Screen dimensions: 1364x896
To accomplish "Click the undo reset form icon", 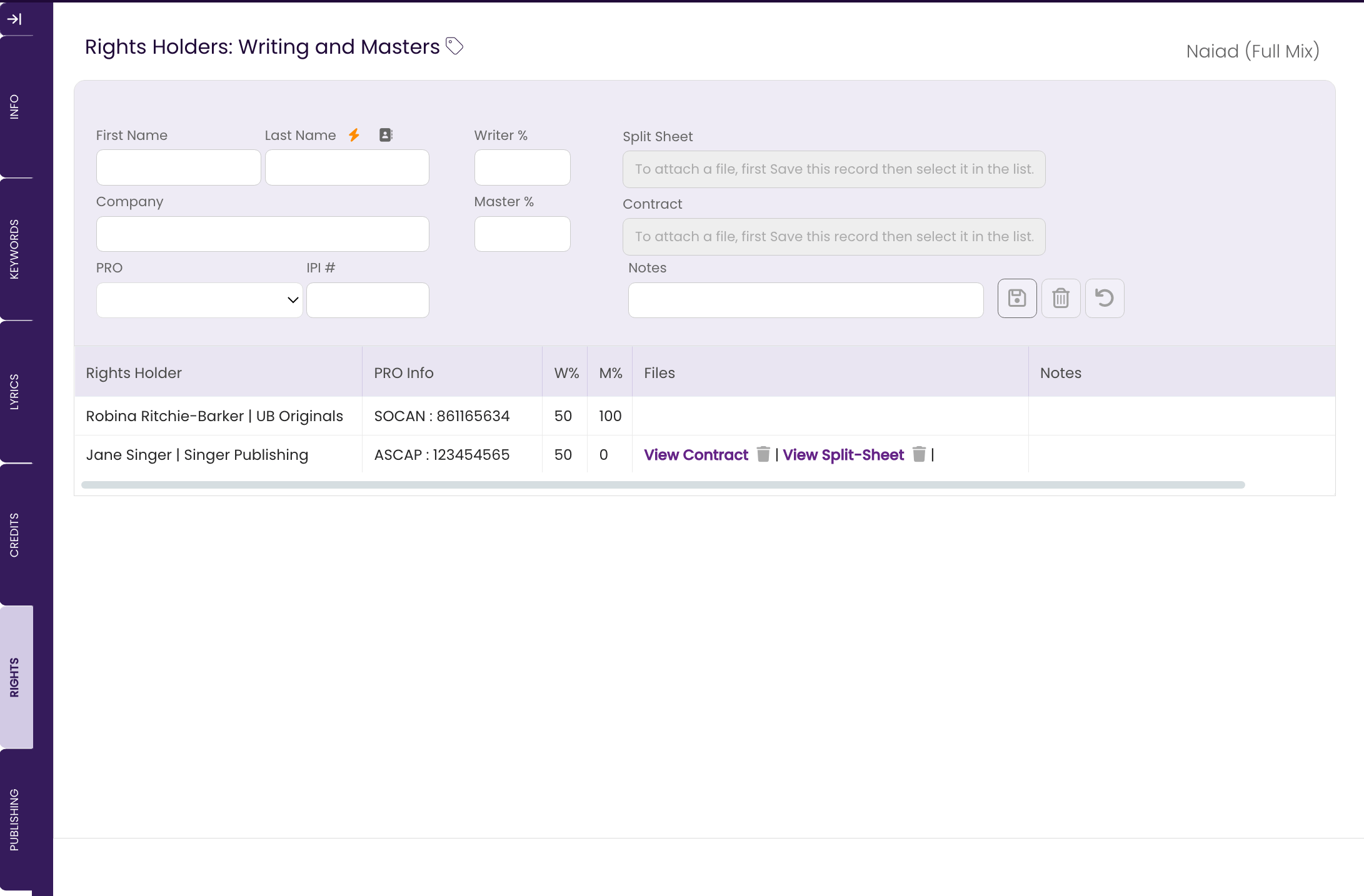I will [x=1105, y=299].
